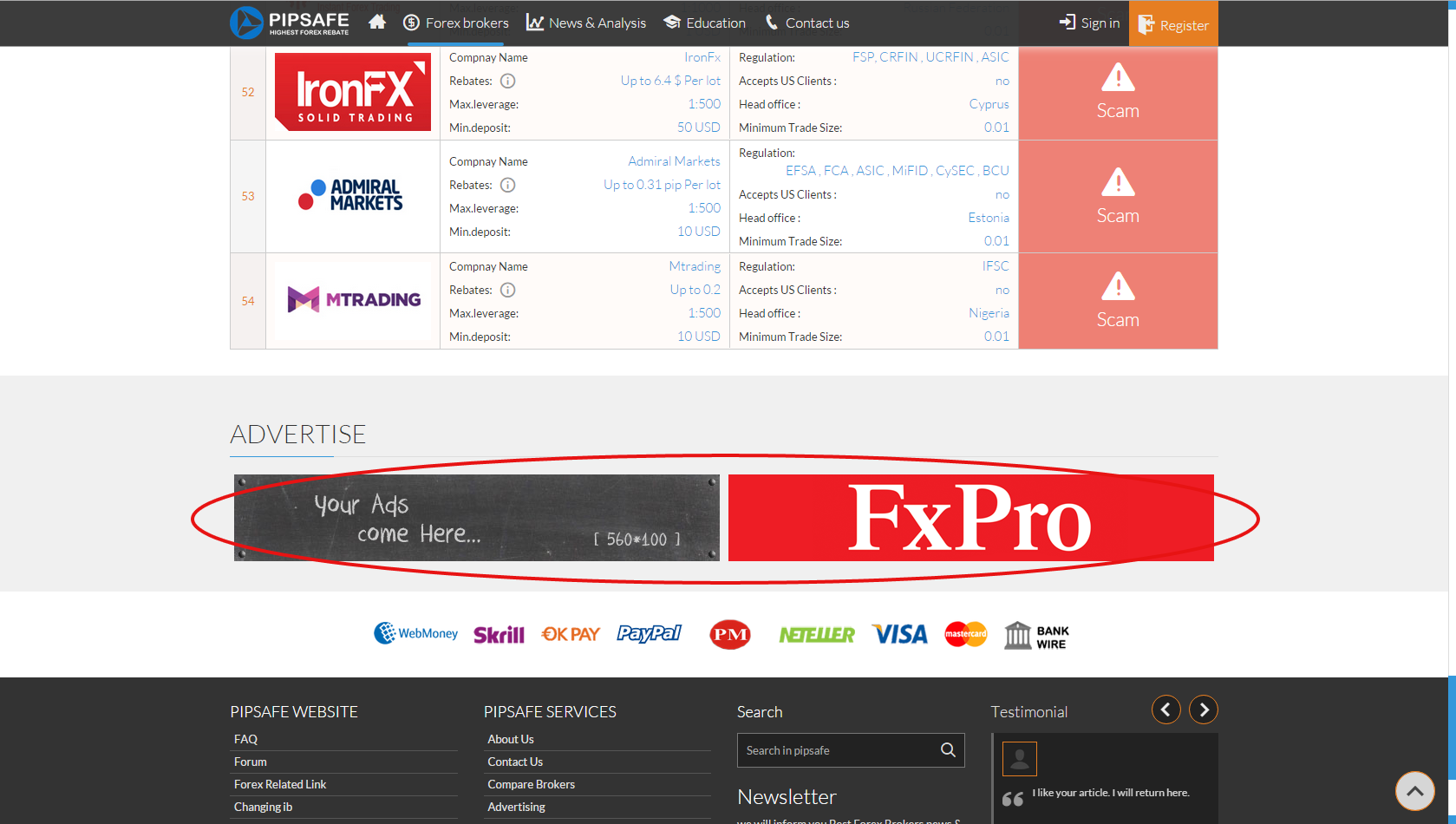Screen dimensions: 1456x824
Task: Click testimonial user avatar
Action: pyautogui.click(x=1020, y=759)
